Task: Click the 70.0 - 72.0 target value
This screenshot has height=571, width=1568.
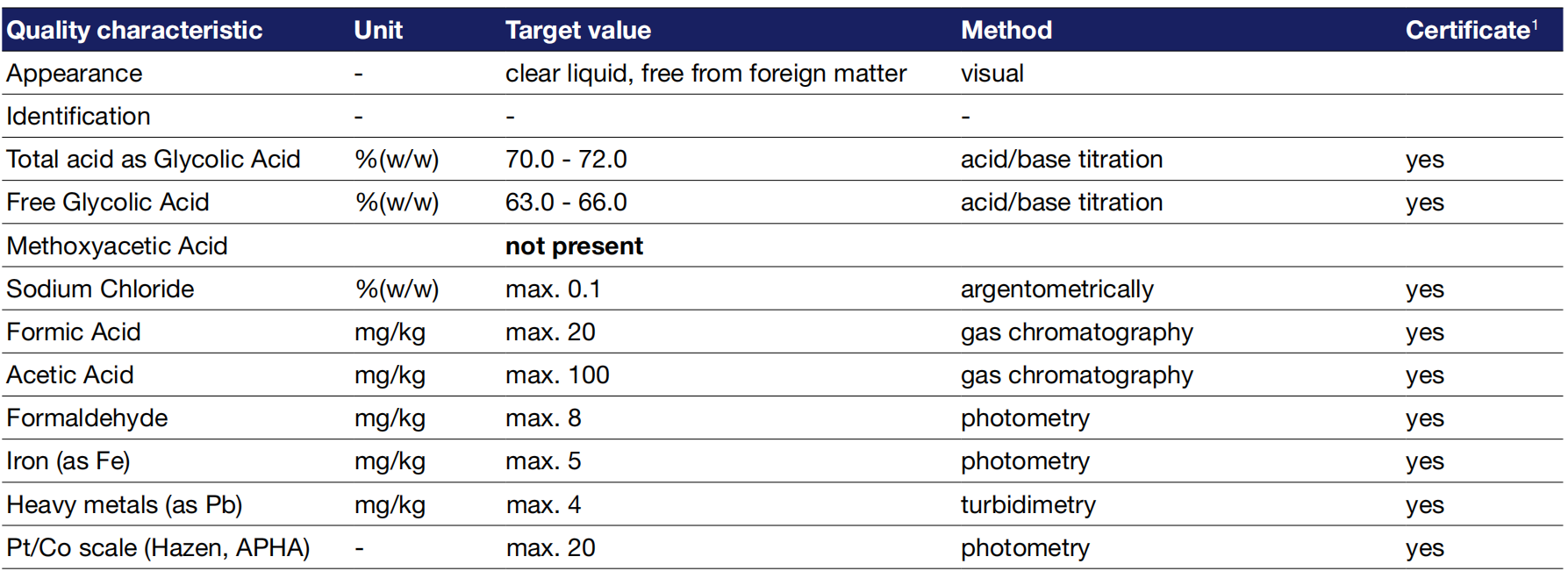Action: pos(566,160)
